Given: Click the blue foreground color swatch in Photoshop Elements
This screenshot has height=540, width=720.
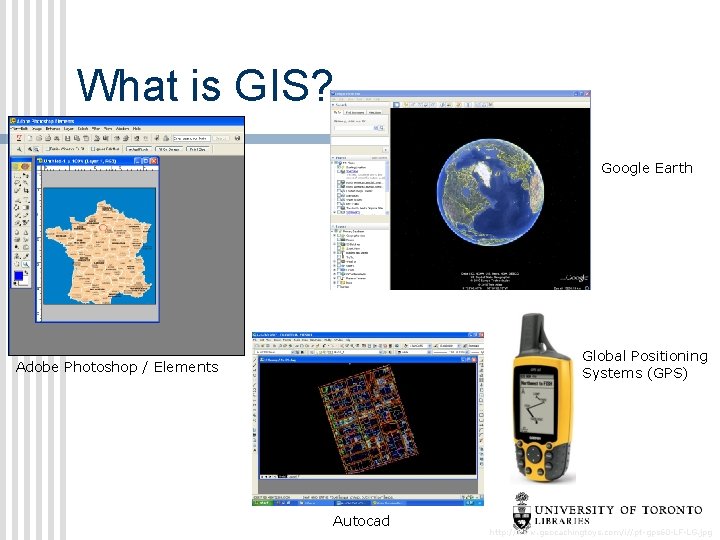Looking at the screenshot, I should 18,276.
